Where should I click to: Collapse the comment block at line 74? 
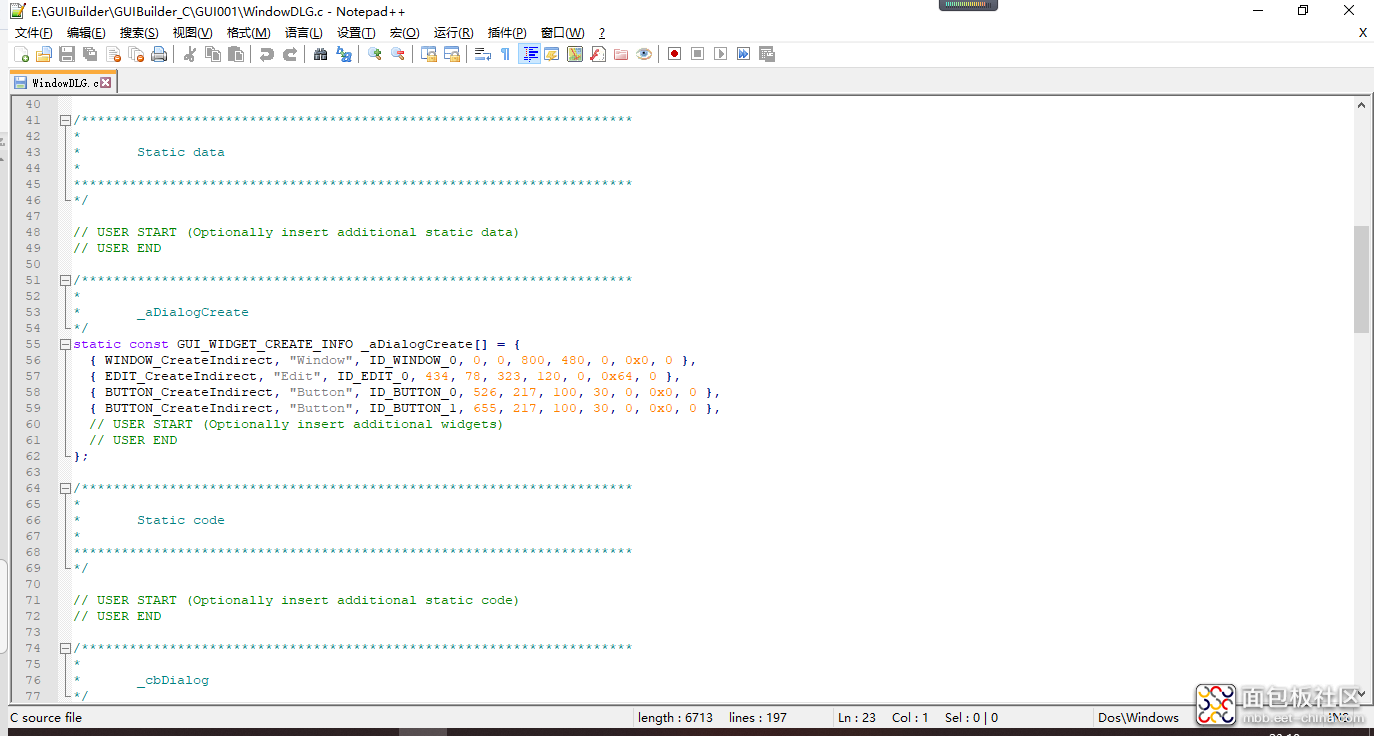coord(65,648)
